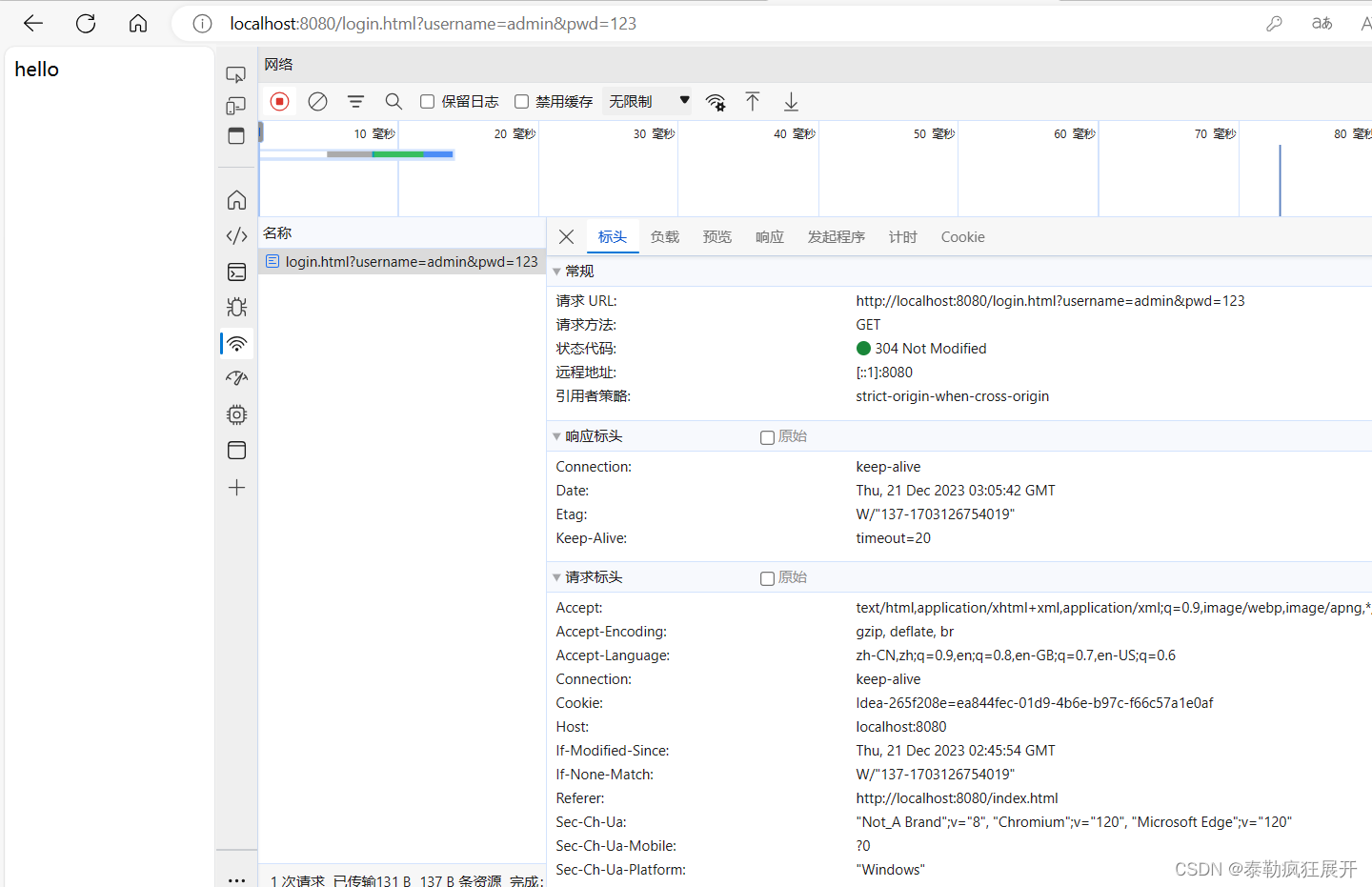Click the Referer http://localhost:8080/index.html value
This screenshot has width=1372, height=887.
pyautogui.click(x=957, y=798)
